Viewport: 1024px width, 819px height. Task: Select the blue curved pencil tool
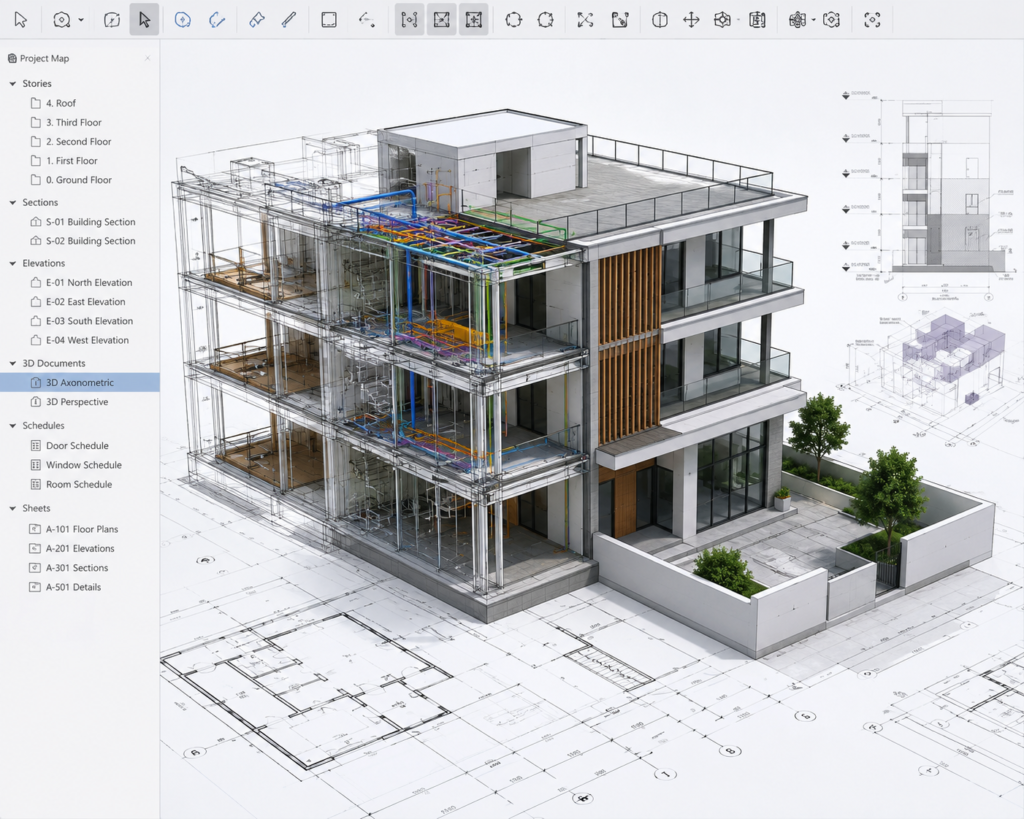click(x=216, y=20)
